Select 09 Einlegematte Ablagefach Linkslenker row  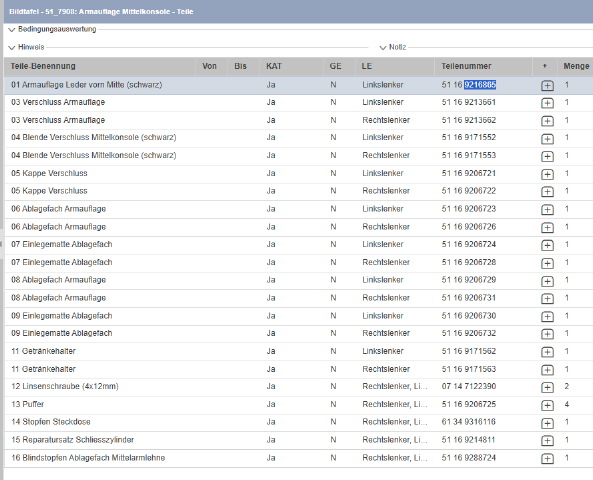coord(298,316)
